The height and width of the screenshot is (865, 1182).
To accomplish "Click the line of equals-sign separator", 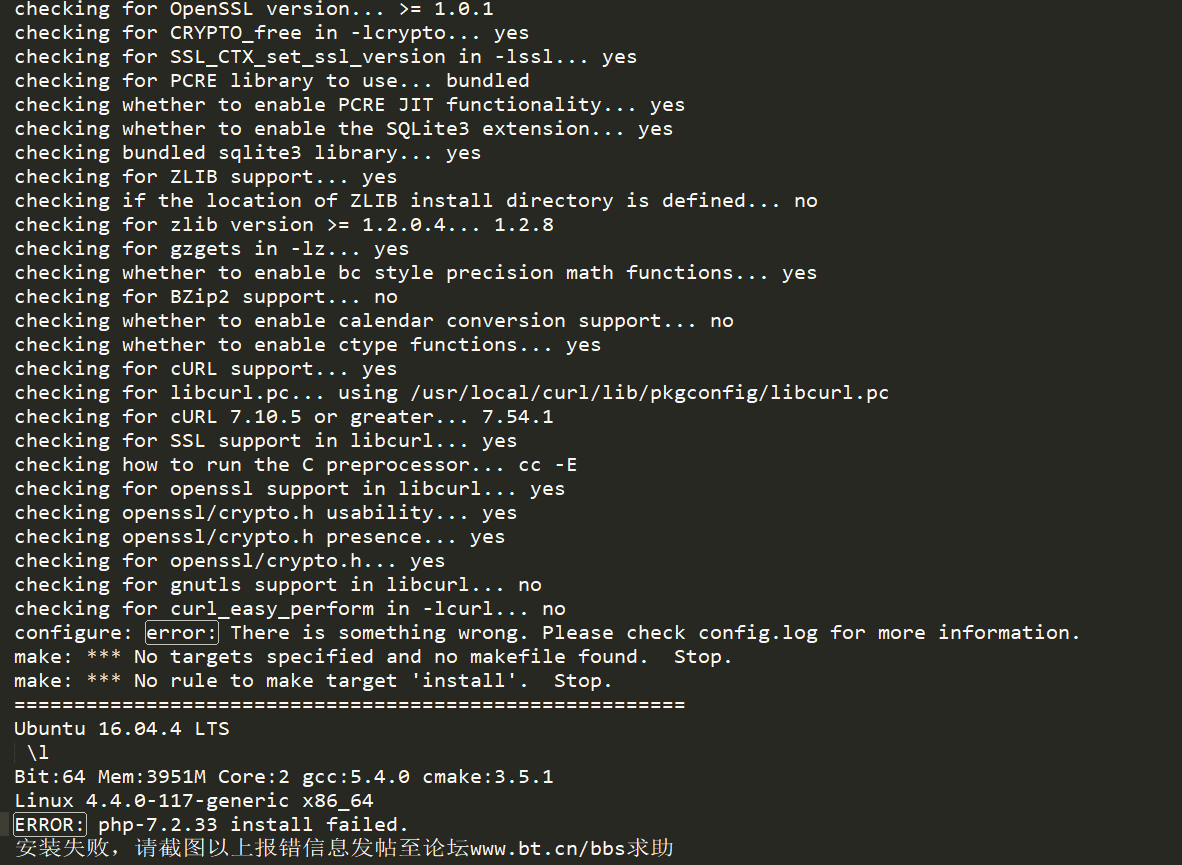I will coord(350,704).
